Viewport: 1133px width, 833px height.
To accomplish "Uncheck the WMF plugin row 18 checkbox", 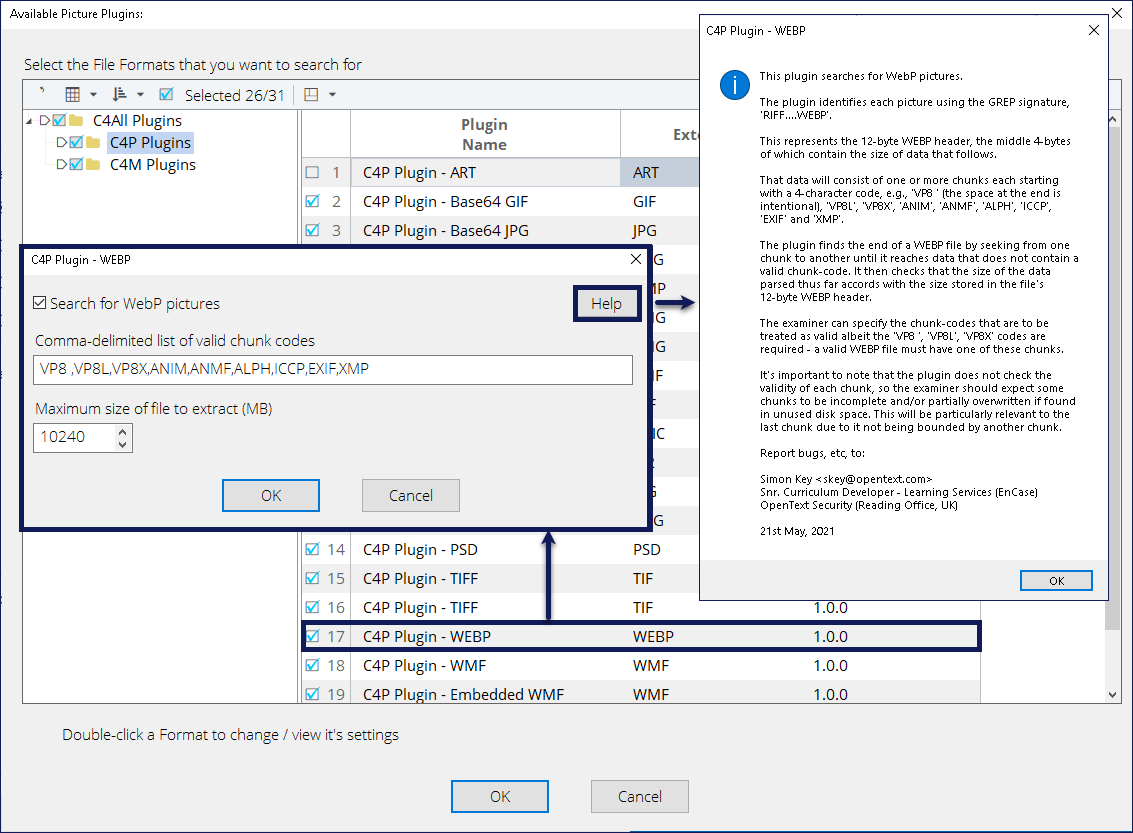I will pos(312,665).
